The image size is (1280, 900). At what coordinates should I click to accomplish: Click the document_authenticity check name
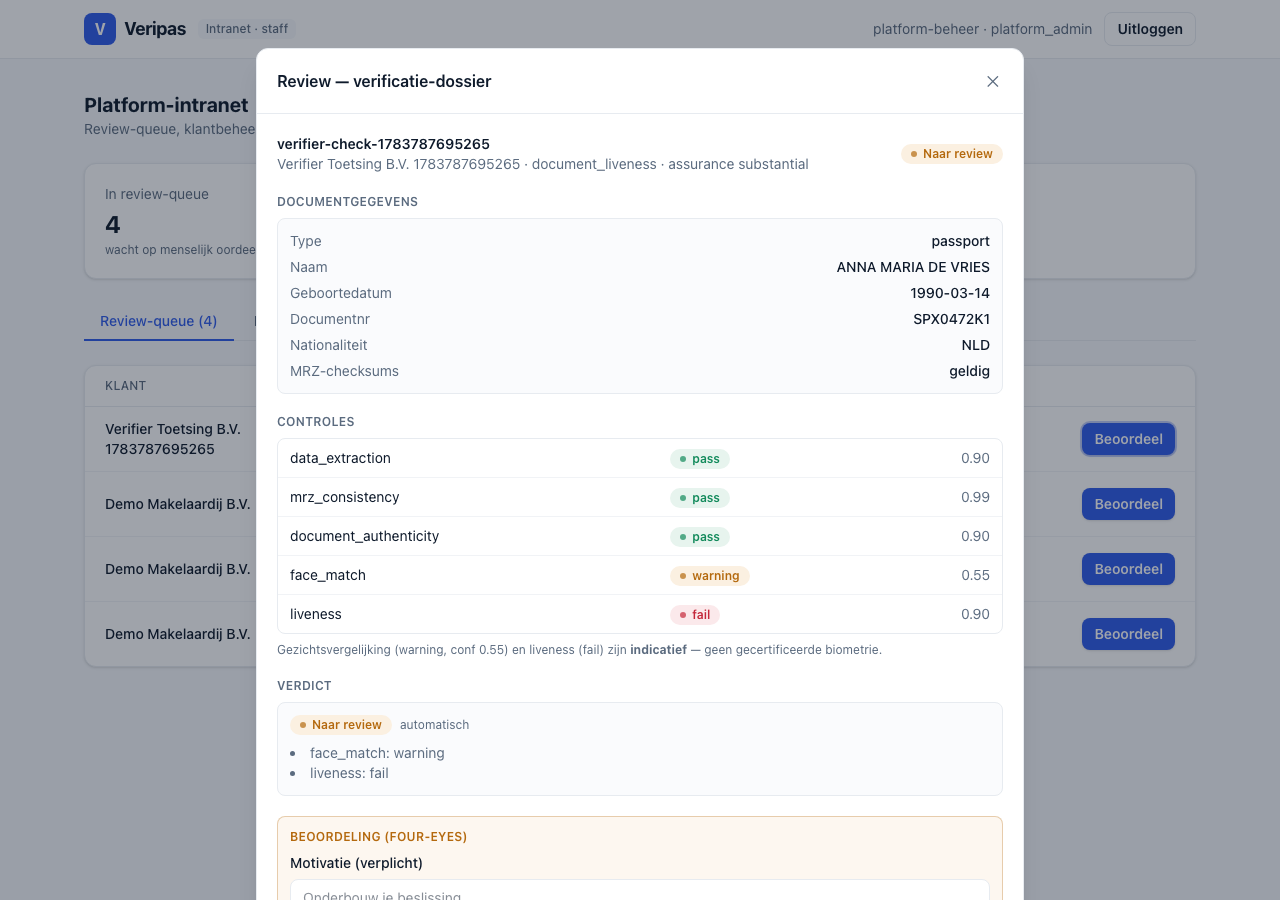(x=364, y=536)
